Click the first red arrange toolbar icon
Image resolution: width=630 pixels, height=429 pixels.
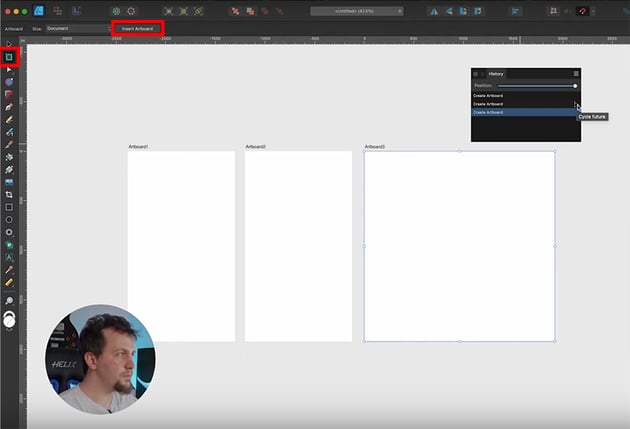pos(235,11)
